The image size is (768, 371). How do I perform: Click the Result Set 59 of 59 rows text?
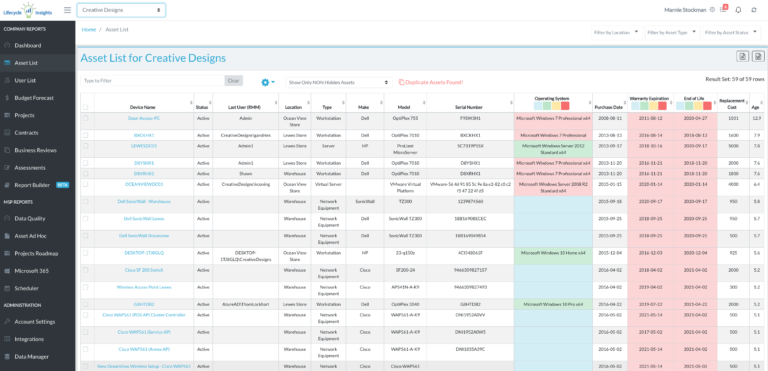click(735, 78)
